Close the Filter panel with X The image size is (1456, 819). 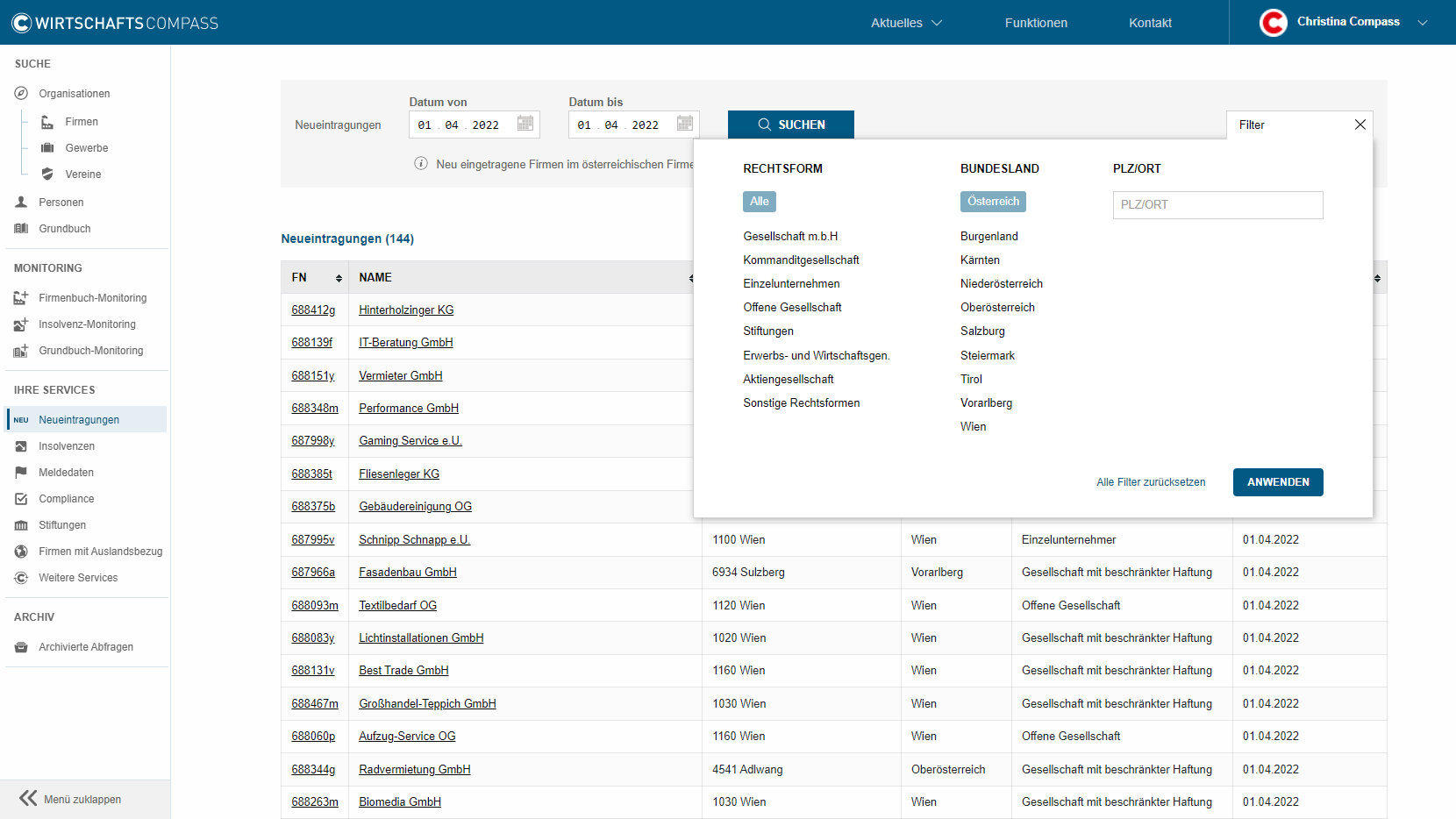[x=1360, y=125]
